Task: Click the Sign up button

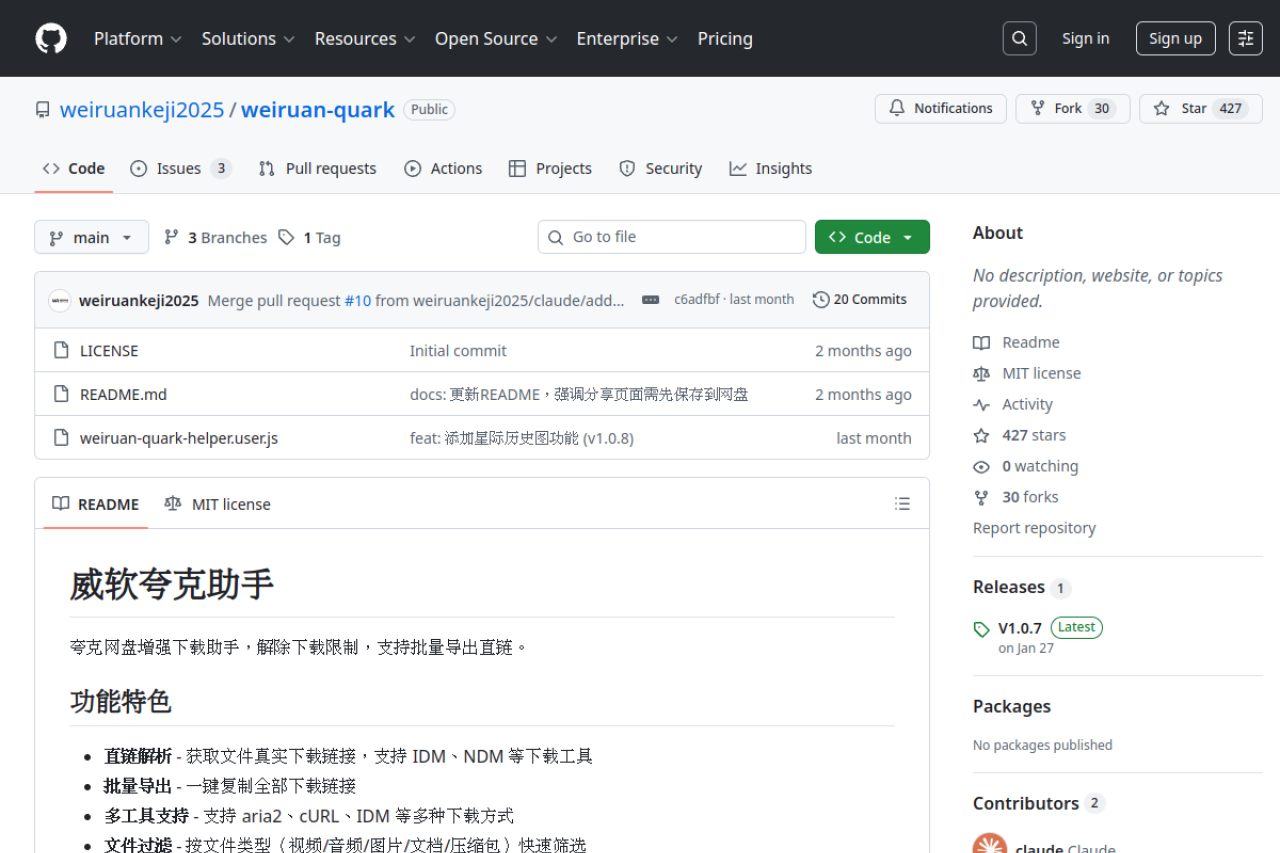Action: tap(1175, 39)
